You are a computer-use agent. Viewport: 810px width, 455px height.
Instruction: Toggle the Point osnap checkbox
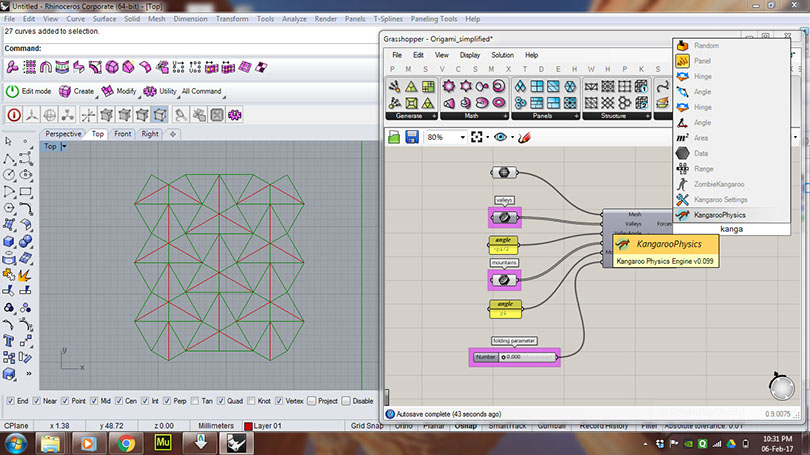pyautogui.click(x=65, y=401)
